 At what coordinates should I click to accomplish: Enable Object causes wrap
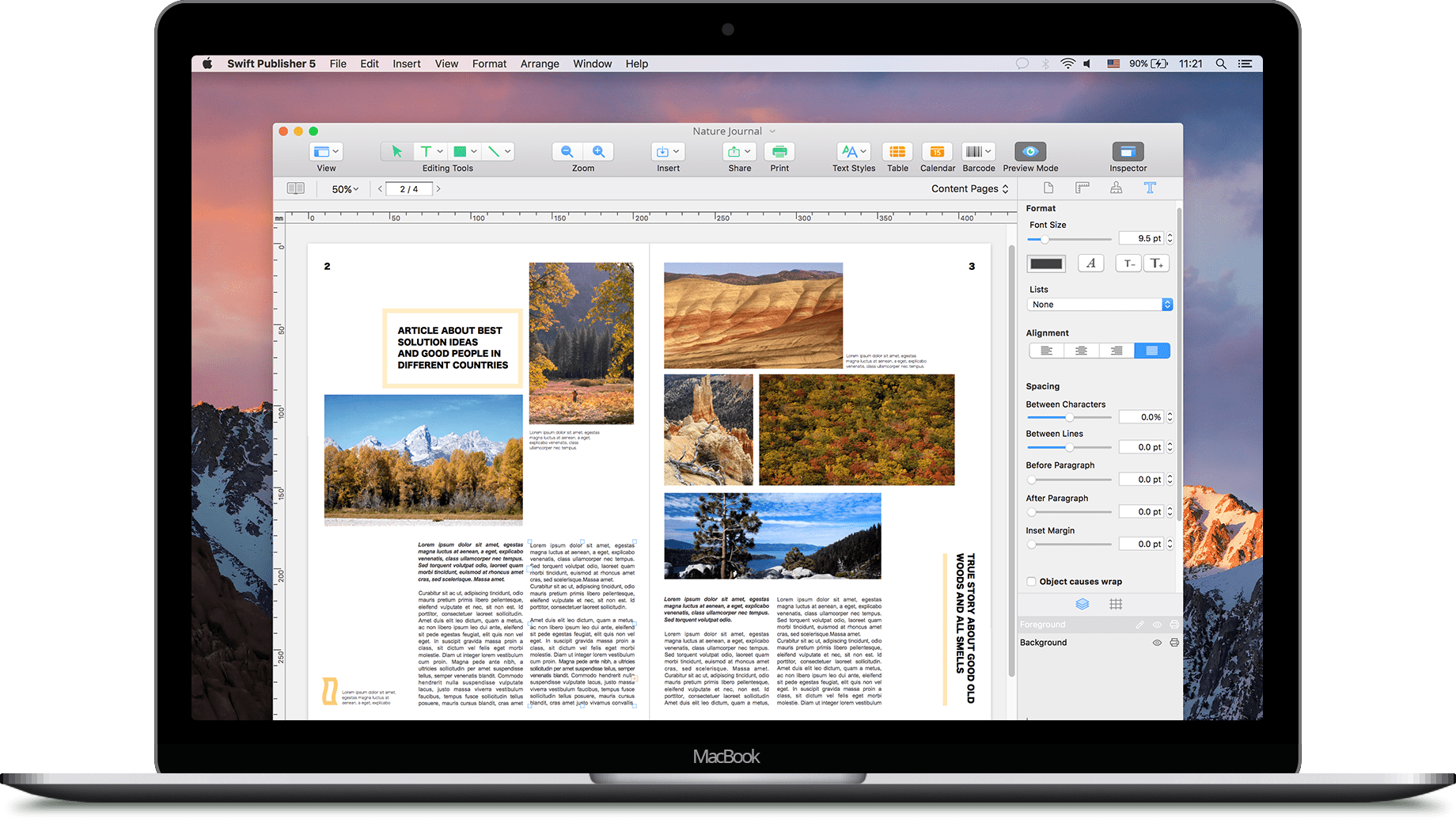[x=1031, y=581]
